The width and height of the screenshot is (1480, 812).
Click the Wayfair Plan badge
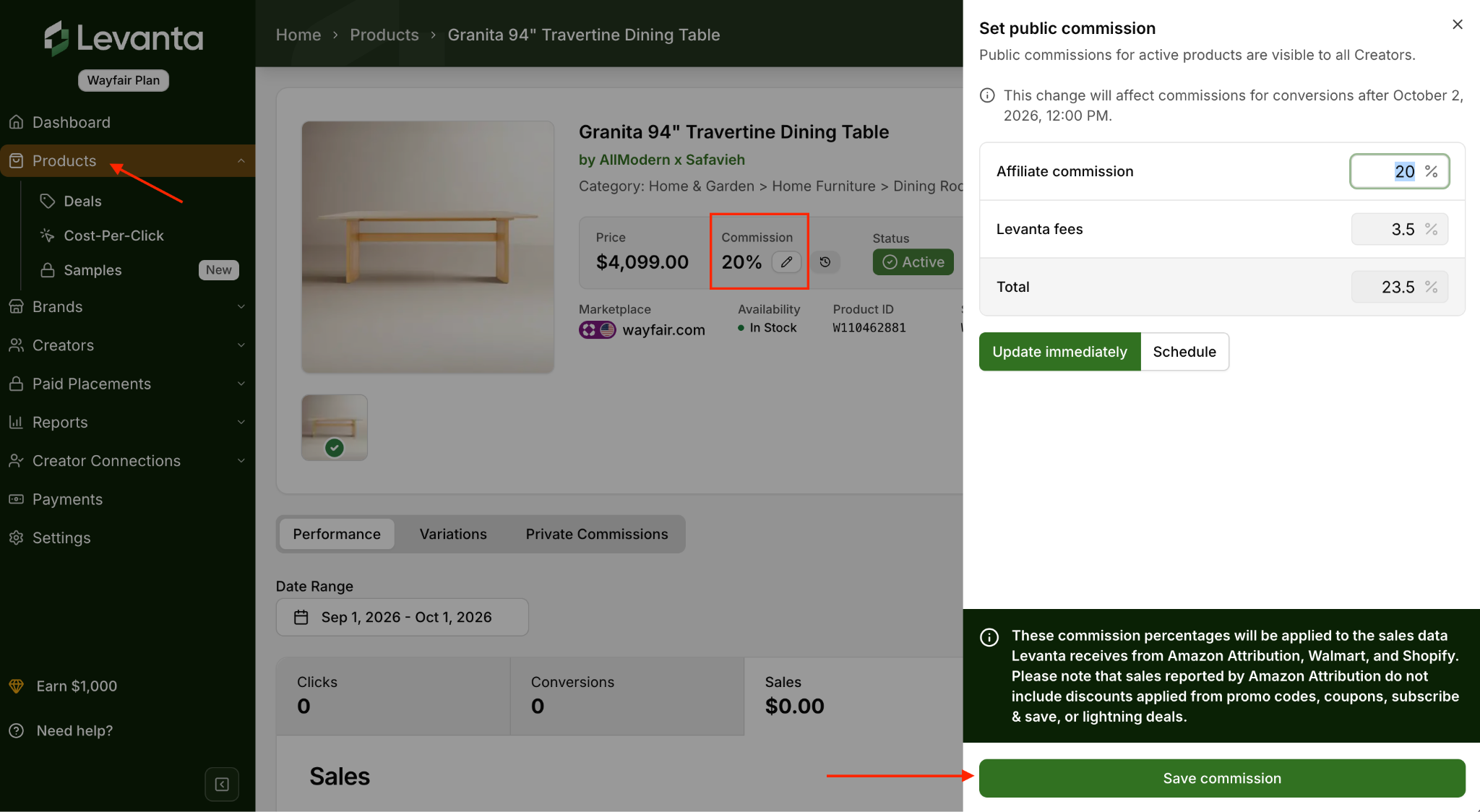[124, 80]
